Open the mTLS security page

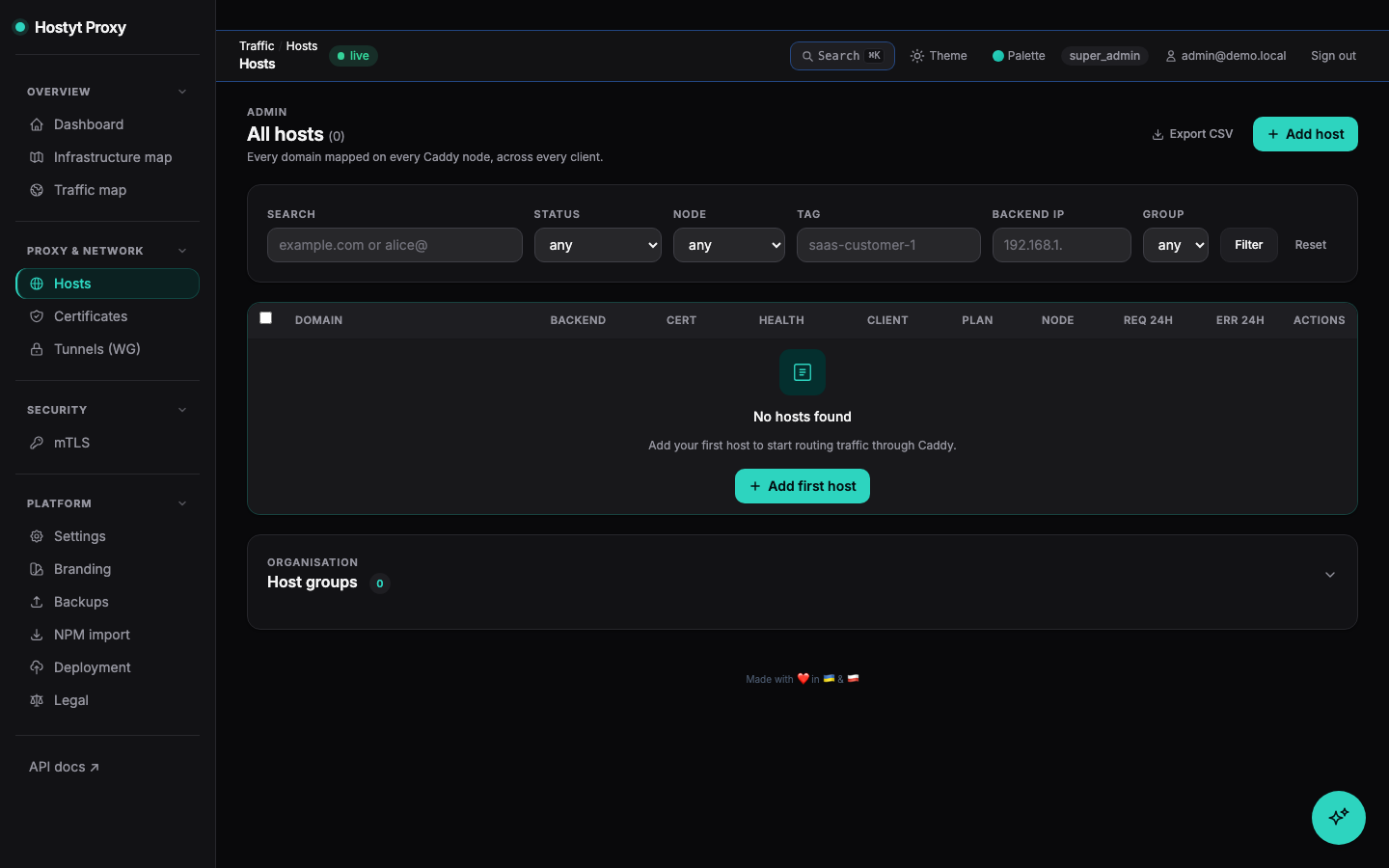pos(107,443)
